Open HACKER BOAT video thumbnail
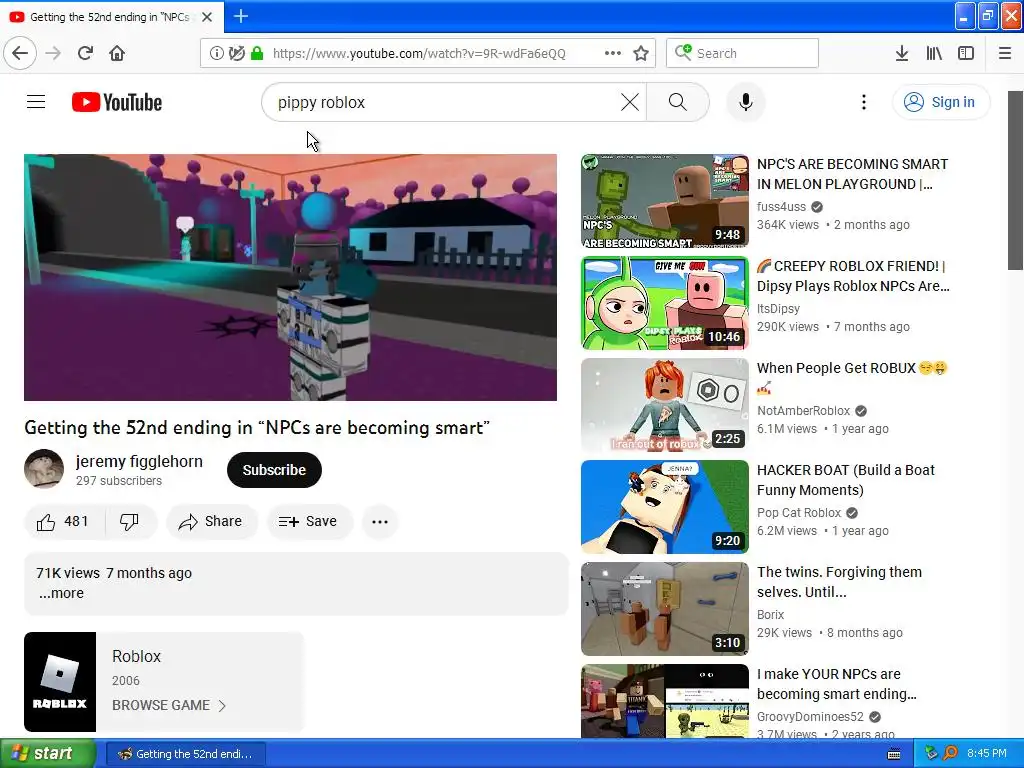 point(665,507)
